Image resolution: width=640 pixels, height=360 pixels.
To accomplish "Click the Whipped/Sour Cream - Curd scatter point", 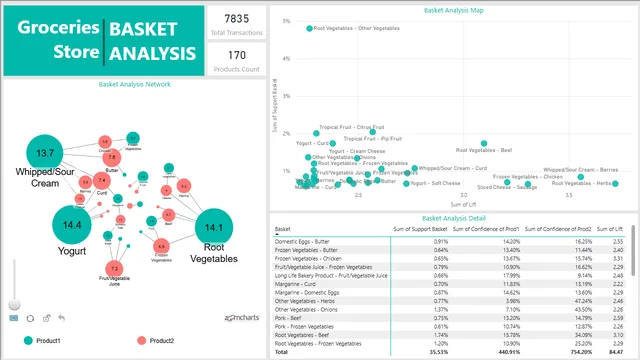I will point(415,168).
